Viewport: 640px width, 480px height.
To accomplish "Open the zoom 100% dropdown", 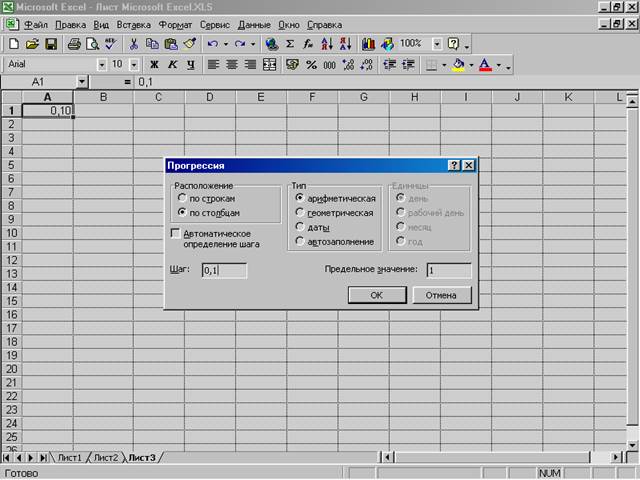I will 436,44.
